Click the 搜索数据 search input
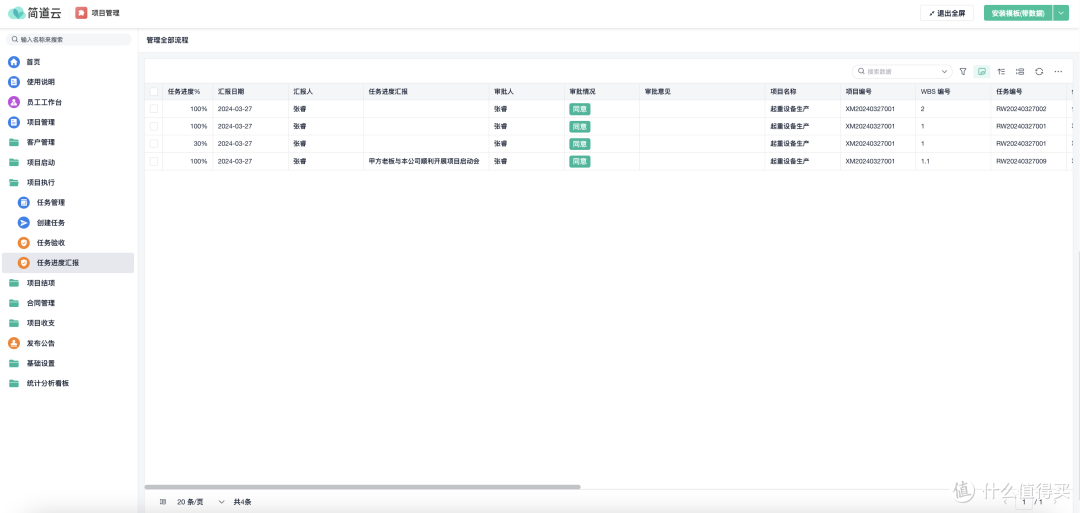The width and height of the screenshot is (1080, 513). 902,72
